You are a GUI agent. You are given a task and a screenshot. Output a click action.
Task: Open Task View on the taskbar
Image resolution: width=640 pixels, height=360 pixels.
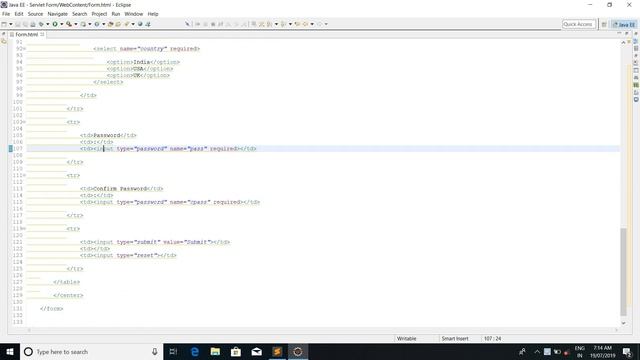point(173,352)
